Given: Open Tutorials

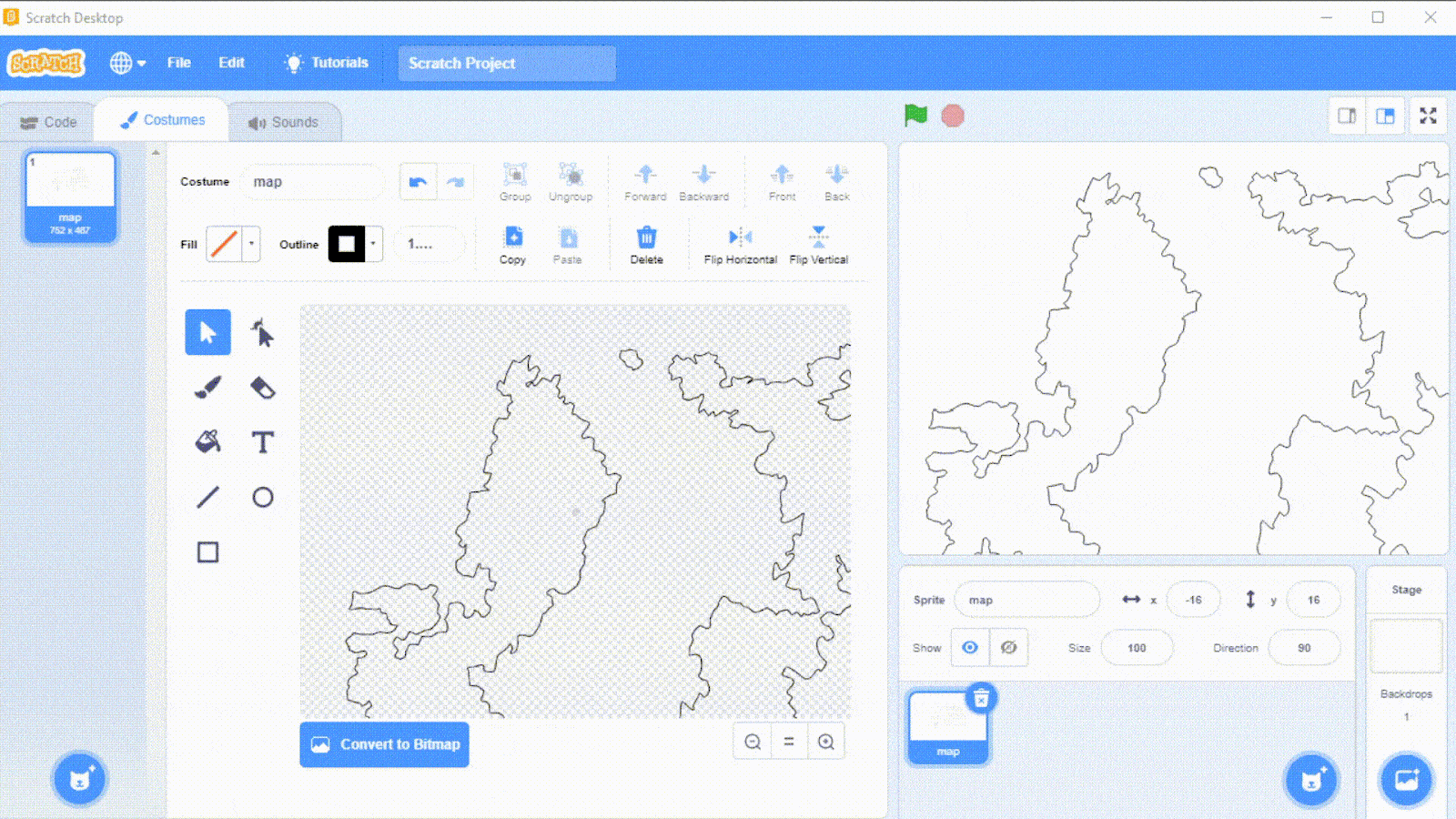Looking at the screenshot, I should (327, 63).
